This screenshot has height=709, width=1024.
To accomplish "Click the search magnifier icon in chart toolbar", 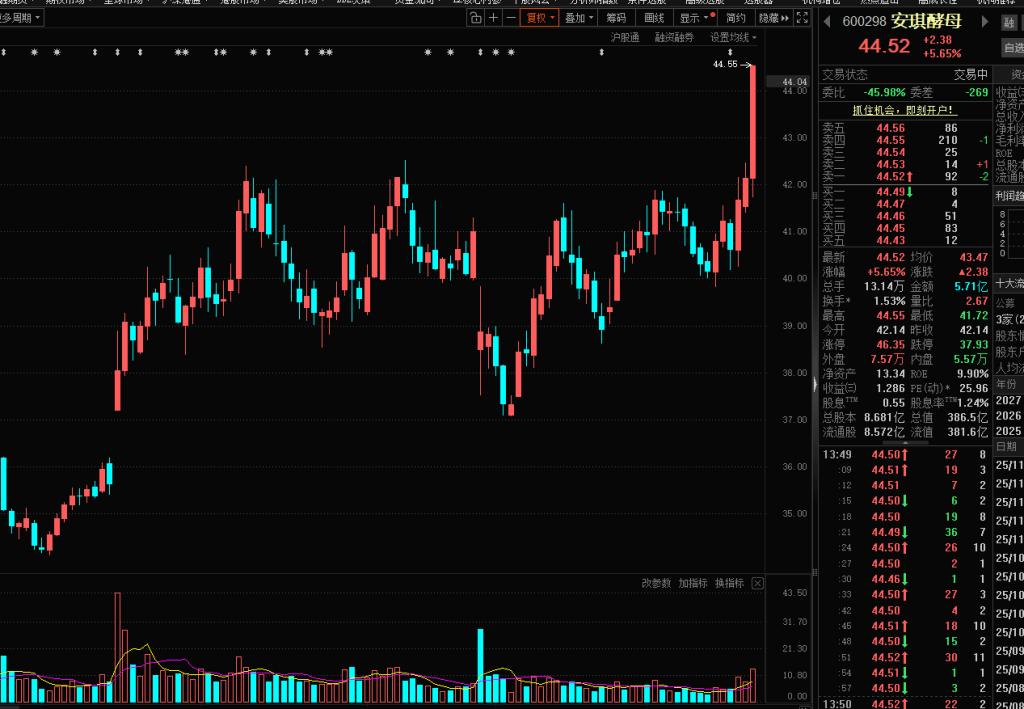I will 475,18.
